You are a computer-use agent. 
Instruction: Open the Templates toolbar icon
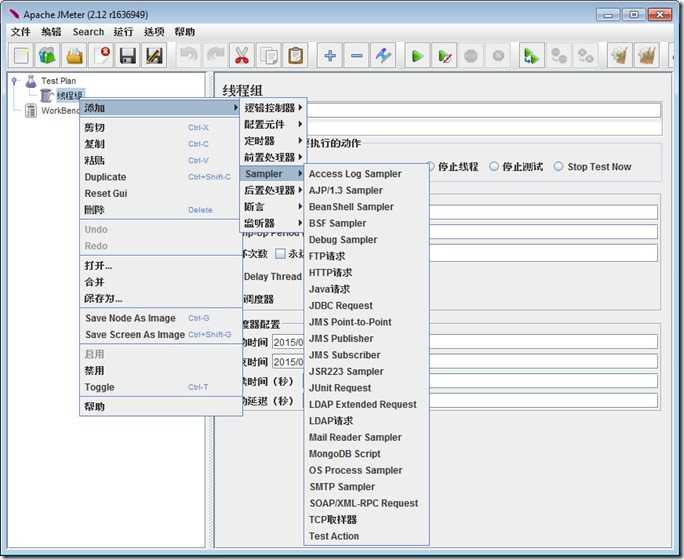[x=48, y=55]
